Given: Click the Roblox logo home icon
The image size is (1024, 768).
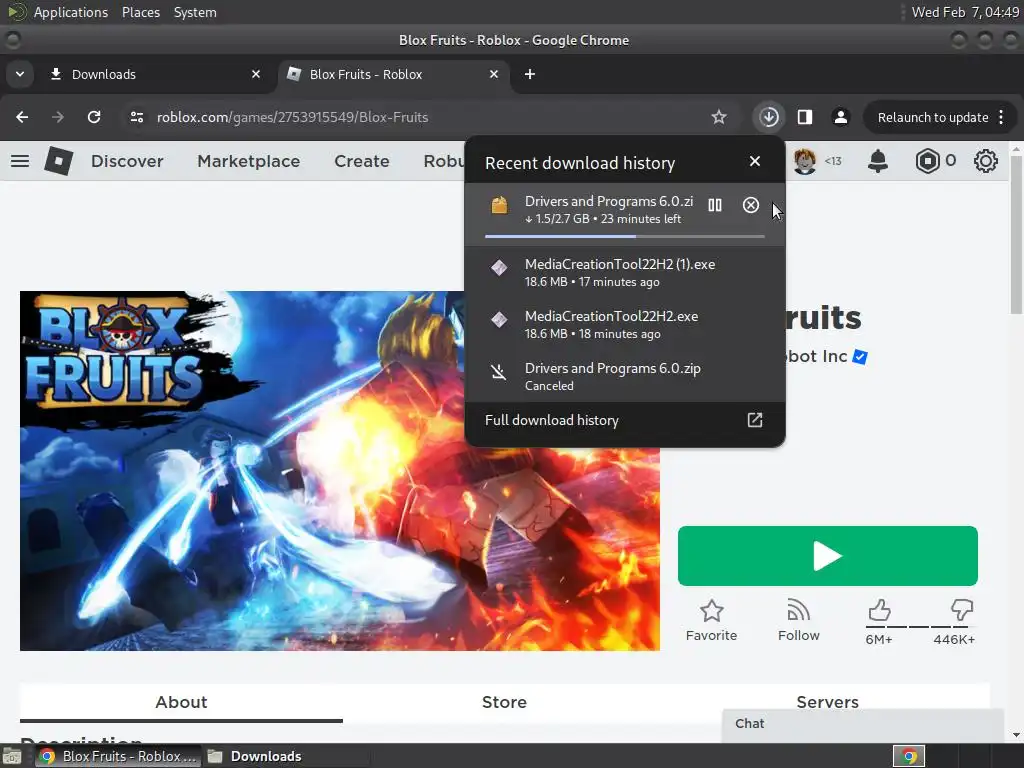Looking at the screenshot, I should point(58,161).
